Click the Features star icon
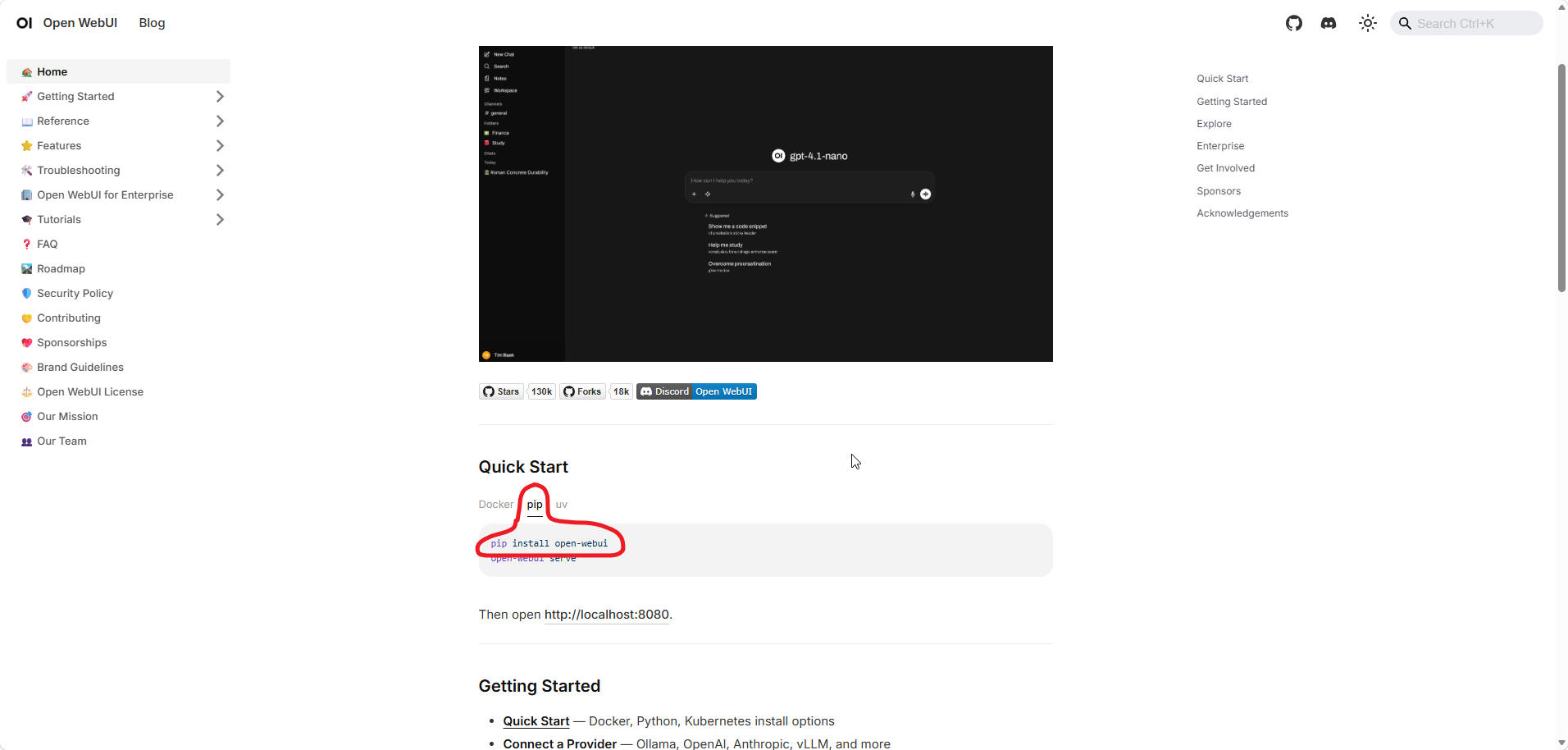This screenshot has width=1568, height=750. point(27,146)
